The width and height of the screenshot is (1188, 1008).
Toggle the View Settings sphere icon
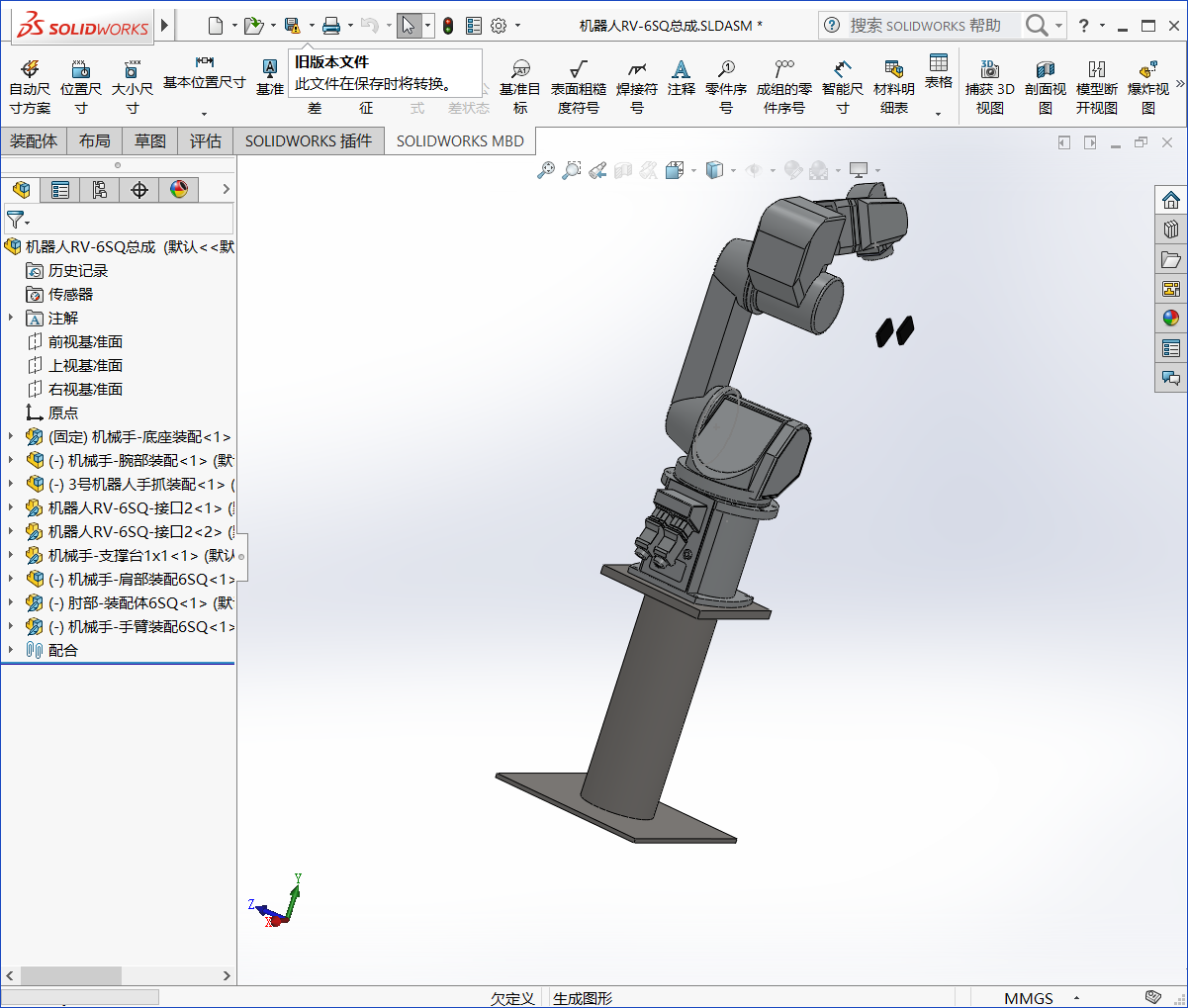pos(821,170)
